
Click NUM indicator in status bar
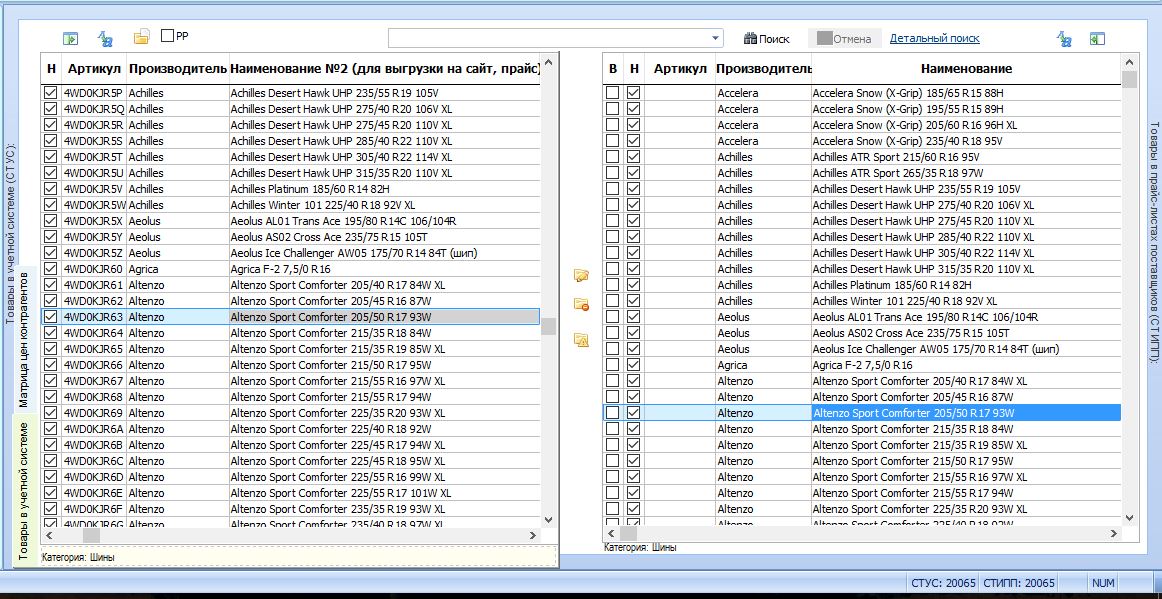coord(1101,583)
